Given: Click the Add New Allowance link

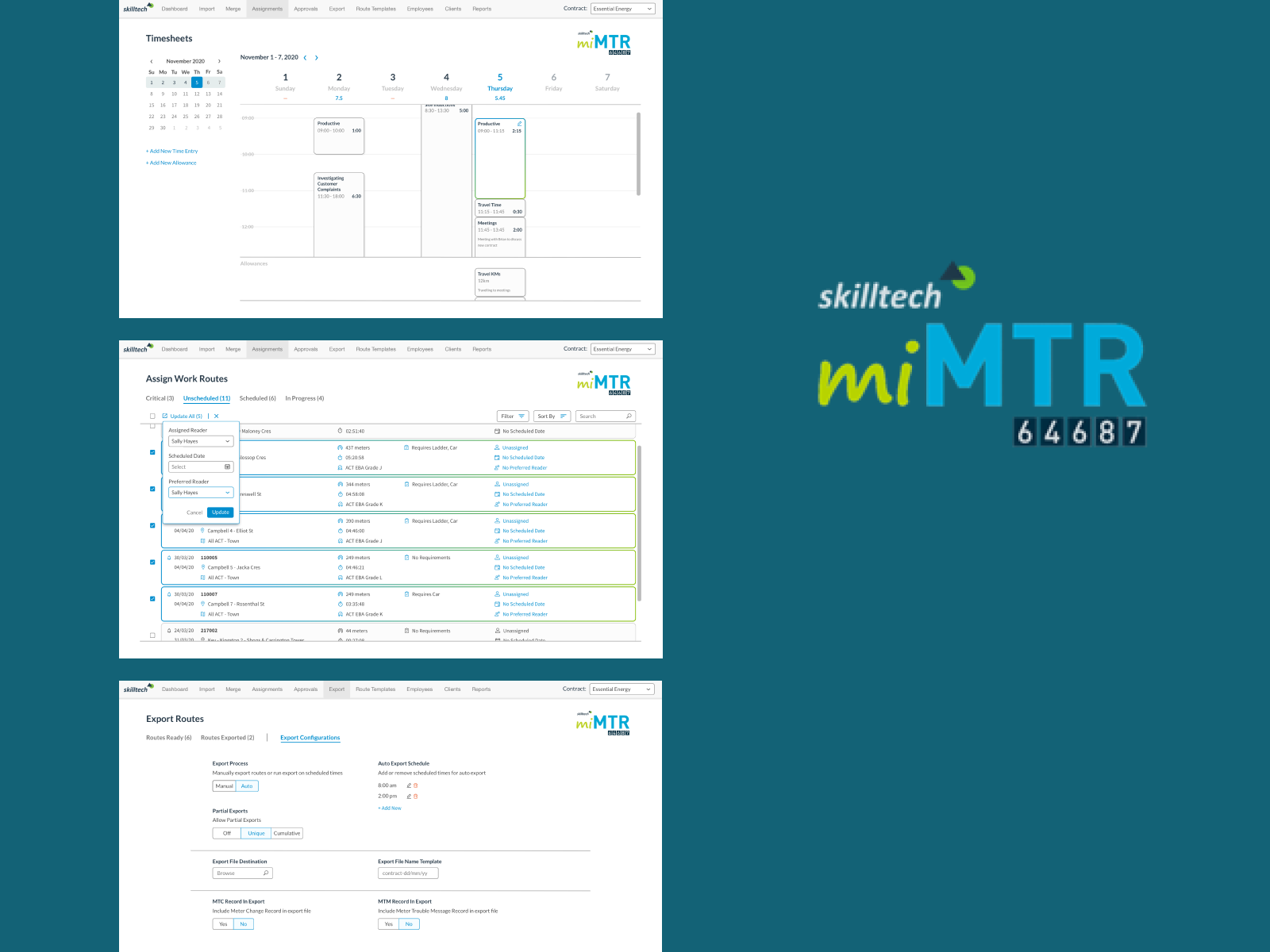Looking at the screenshot, I should point(171,163).
